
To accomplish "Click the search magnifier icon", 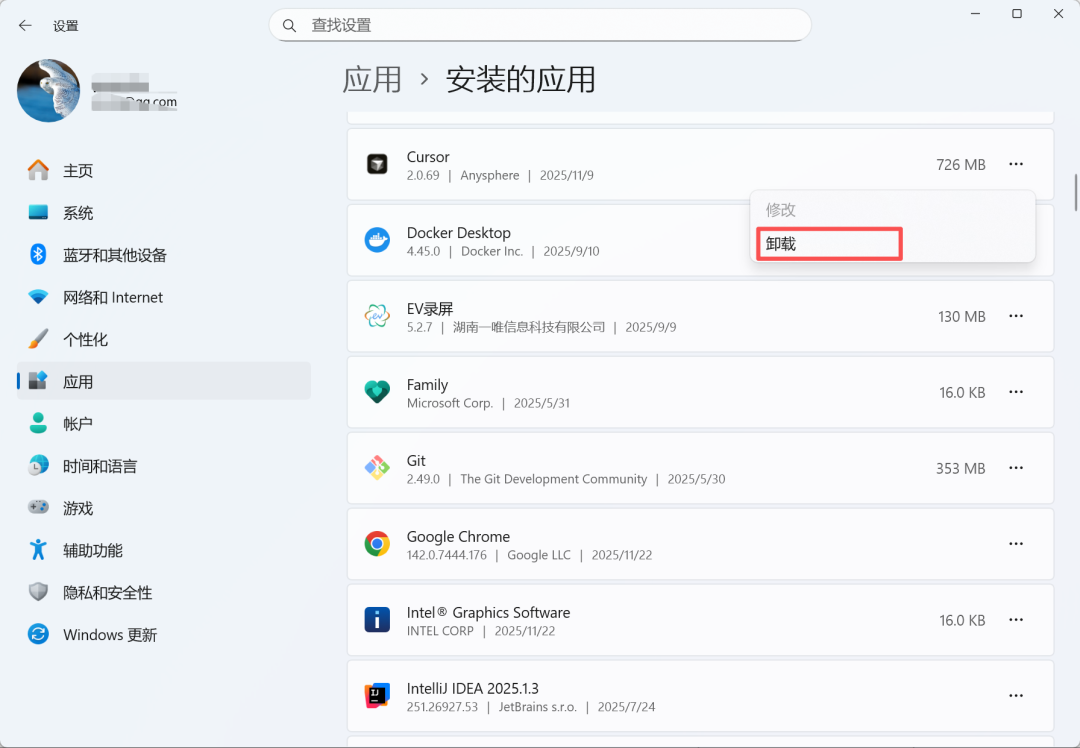I will 289,25.
